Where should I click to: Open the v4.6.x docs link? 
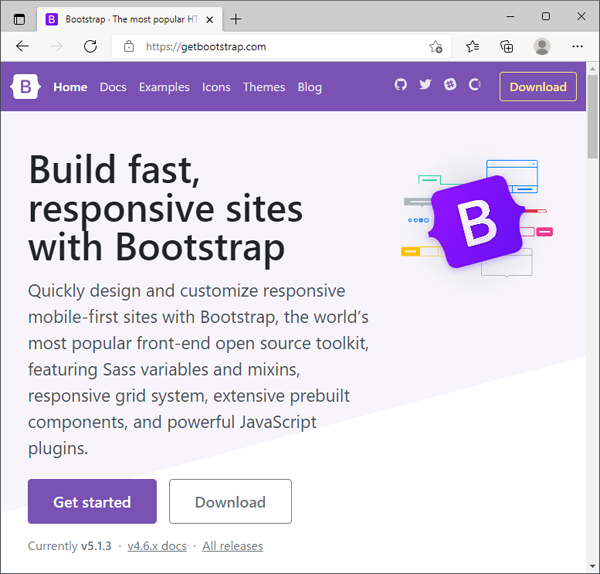pos(157,546)
